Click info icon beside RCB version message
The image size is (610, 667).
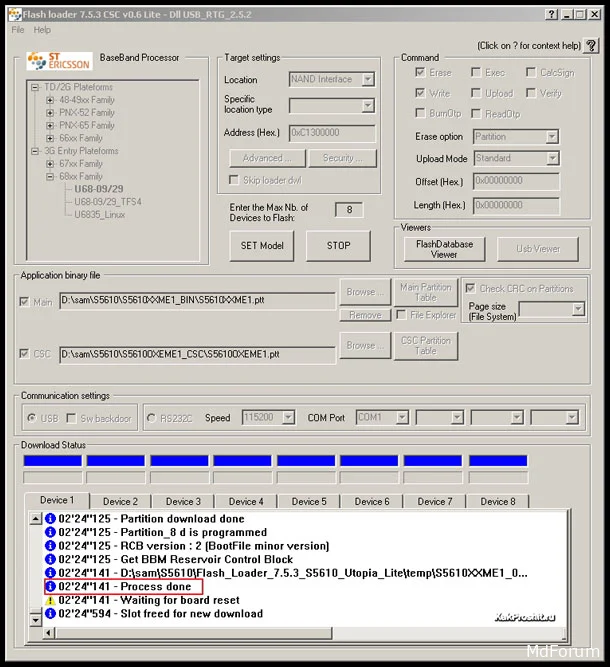tap(50, 546)
